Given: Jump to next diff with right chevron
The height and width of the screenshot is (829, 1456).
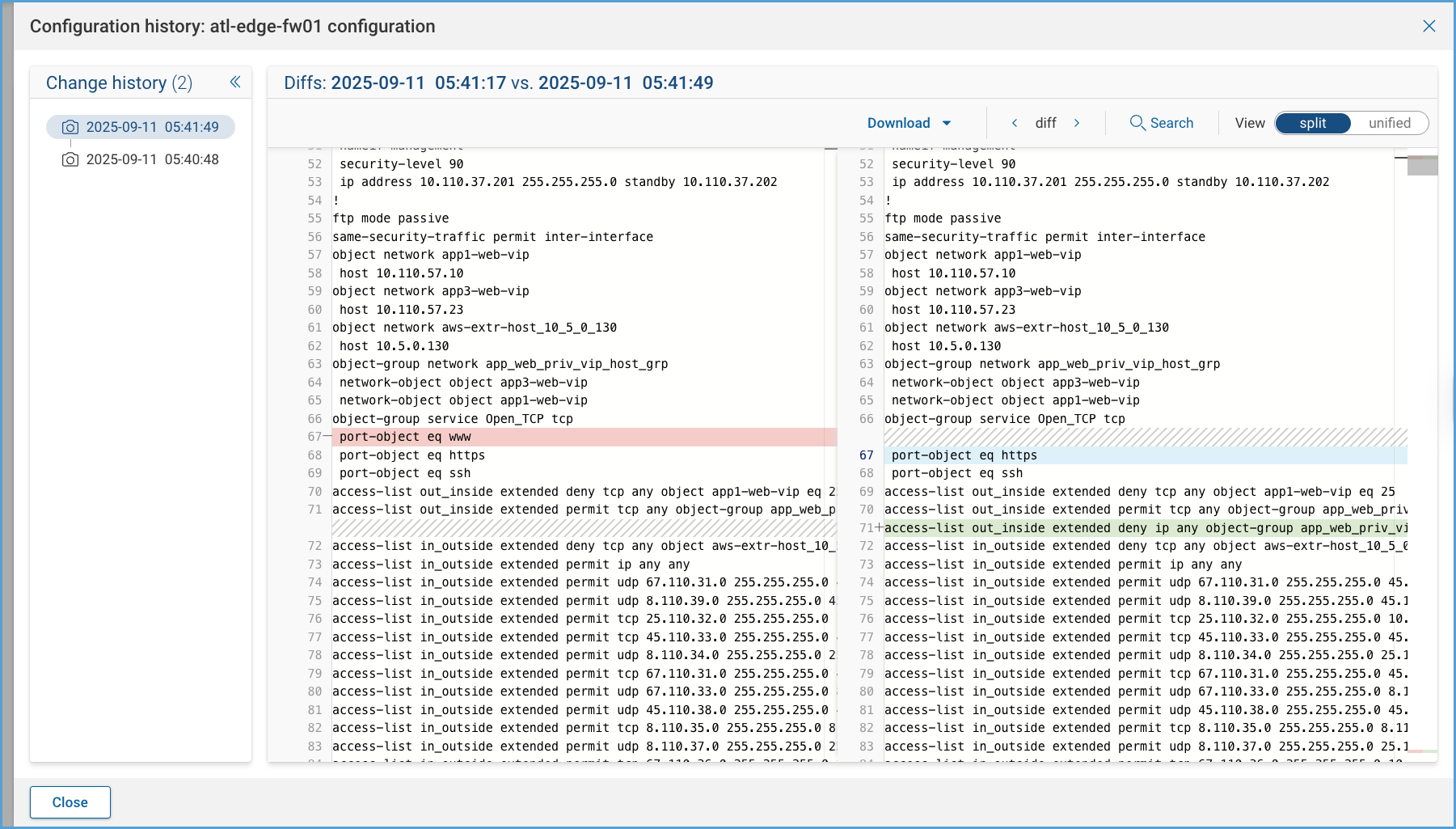Looking at the screenshot, I should [1077, 123].
